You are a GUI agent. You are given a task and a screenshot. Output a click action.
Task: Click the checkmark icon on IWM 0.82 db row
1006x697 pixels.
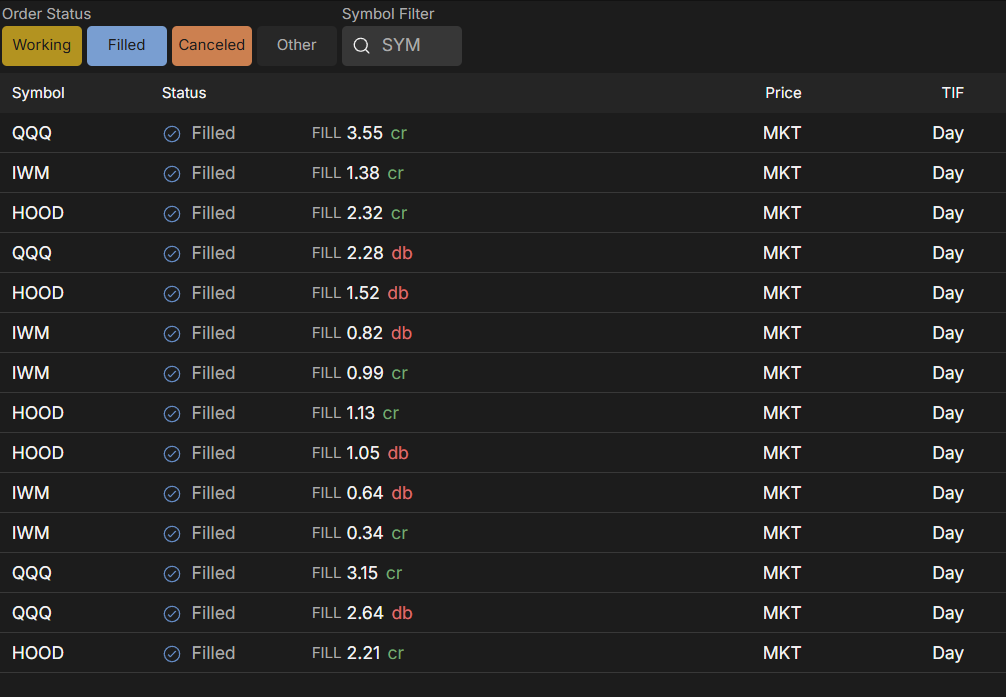coord(172,333)
